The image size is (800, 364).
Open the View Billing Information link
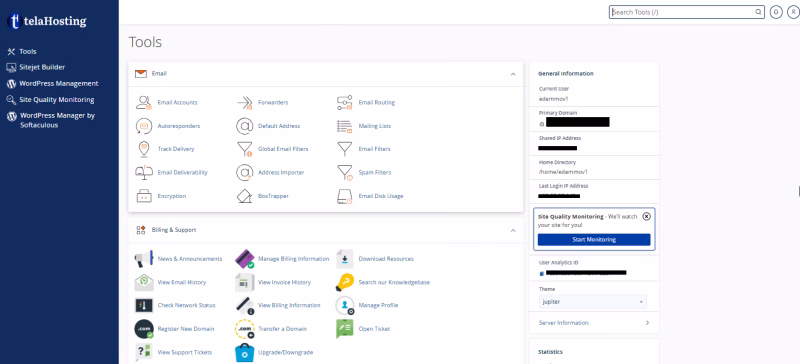289,305
